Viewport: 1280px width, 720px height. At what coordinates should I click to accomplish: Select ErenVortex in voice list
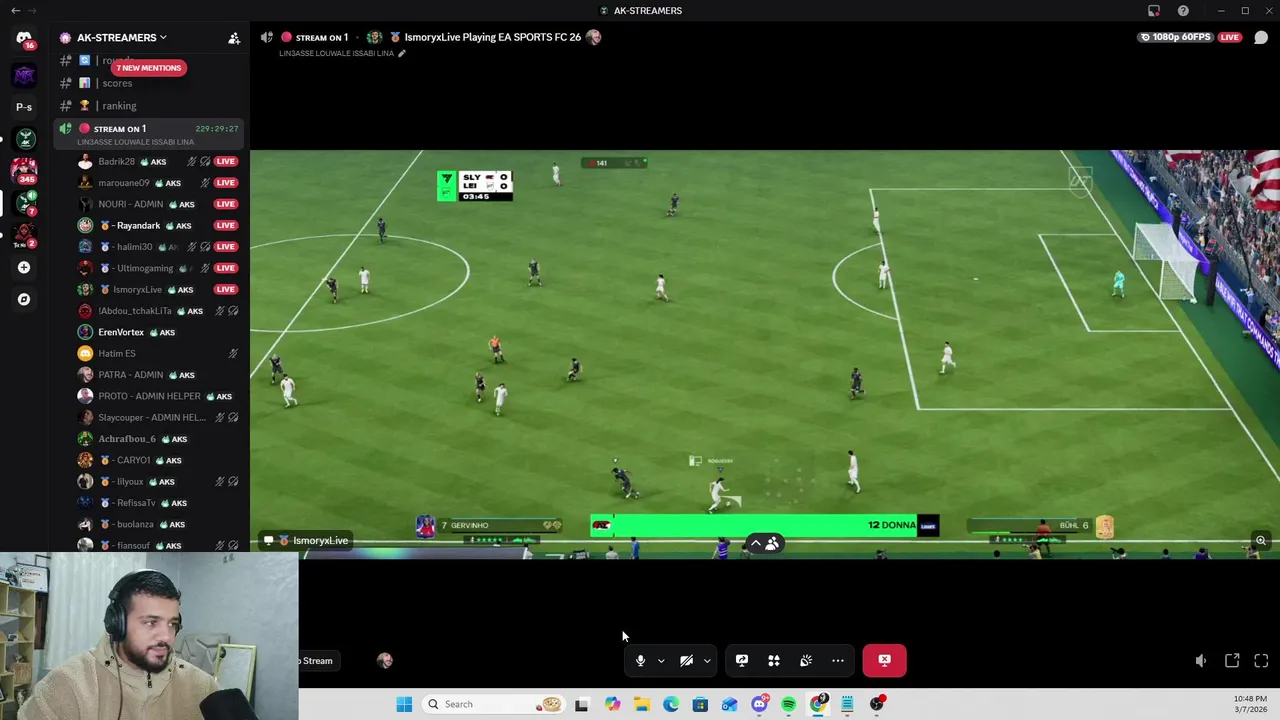coord(158,332)
